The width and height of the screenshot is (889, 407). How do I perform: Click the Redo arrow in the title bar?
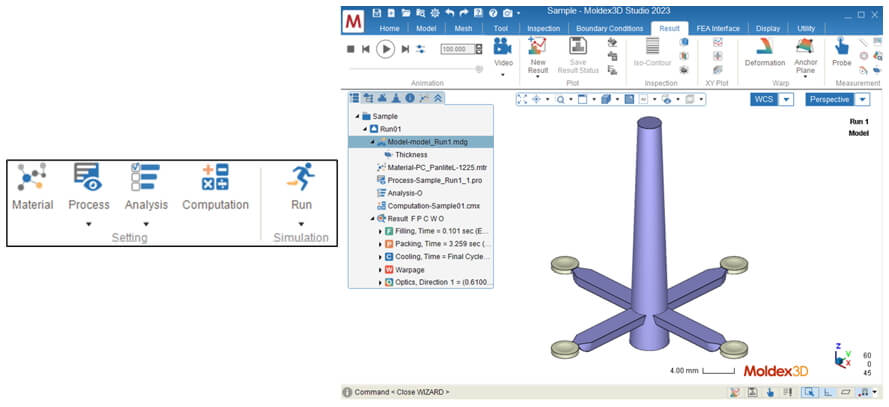pos(464,12)
